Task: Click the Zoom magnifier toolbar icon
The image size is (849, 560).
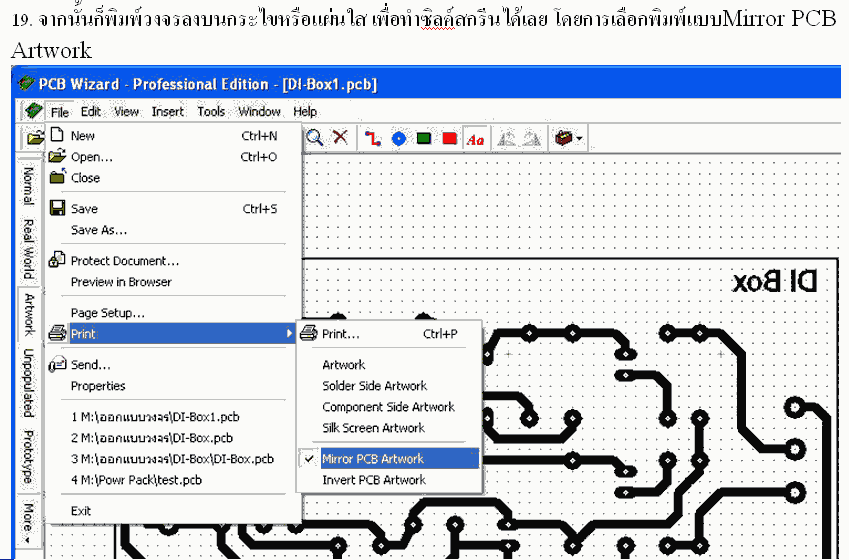Action: 315,138
